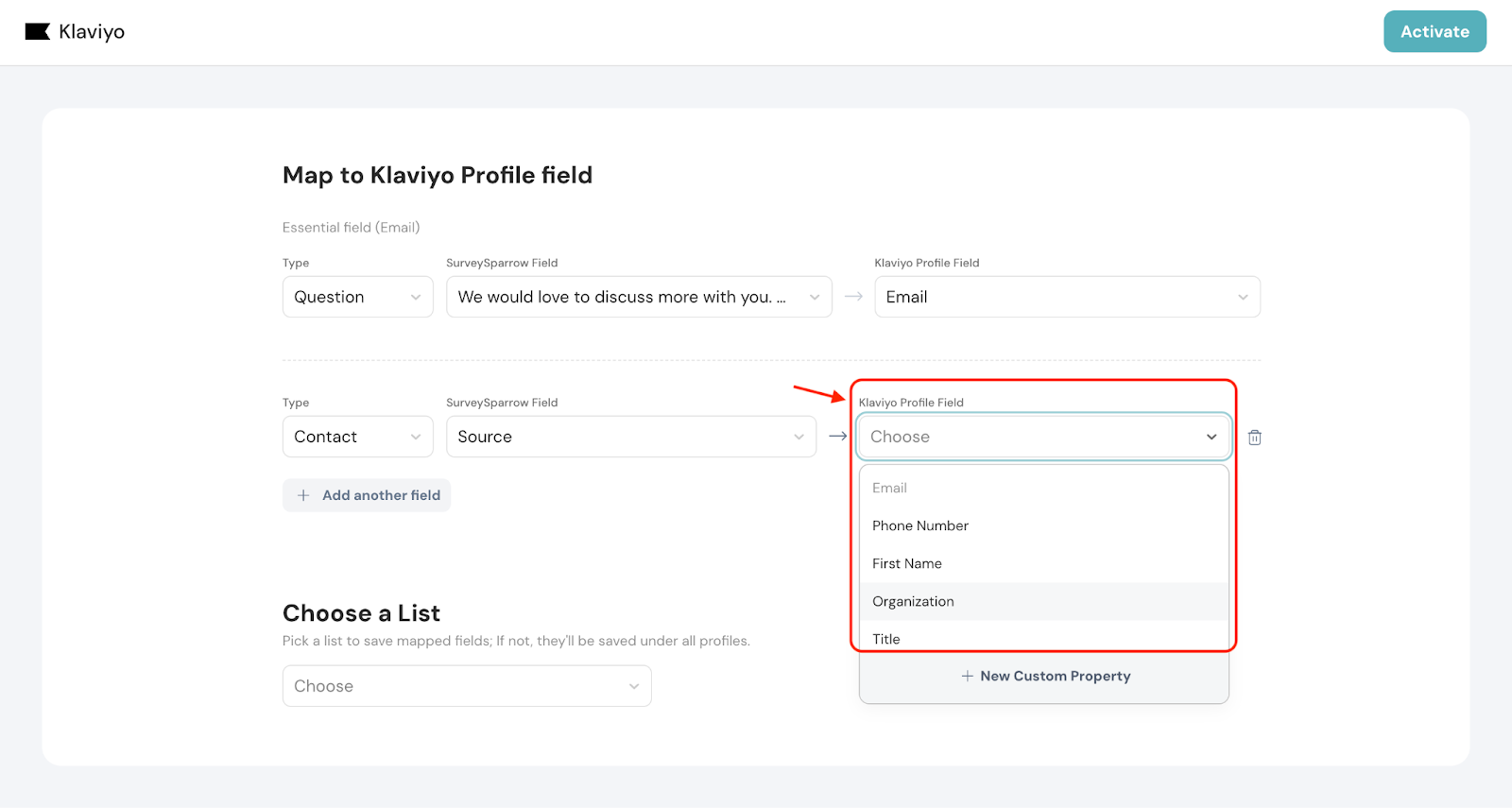Screen dimensions: 1512x808
Task: Open the Contact type dropdown
Action: click(357, 438)
